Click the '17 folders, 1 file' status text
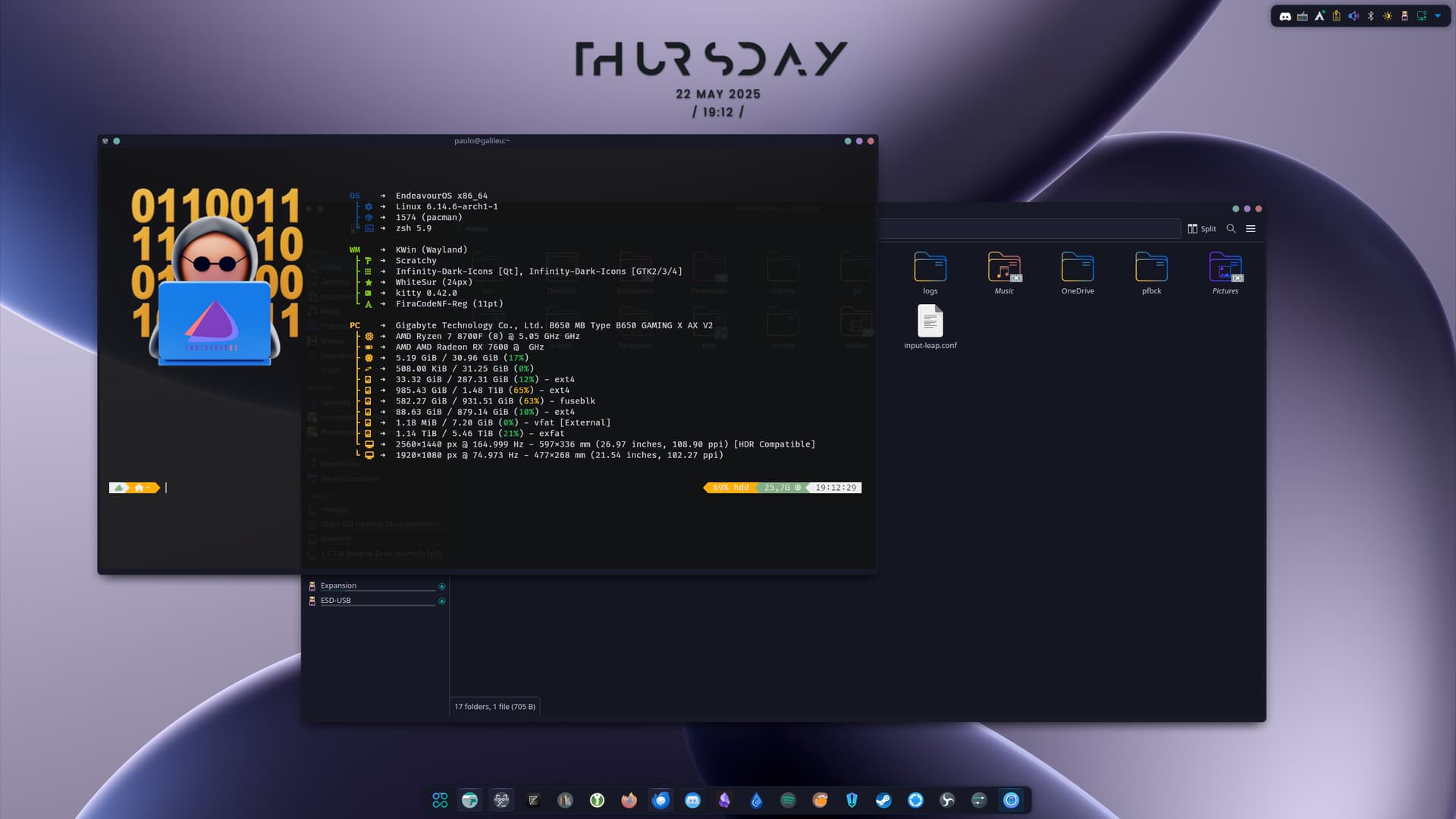The height and width of the screenshot is (819, 1456). pyautogui.click(x=495, y=707)
